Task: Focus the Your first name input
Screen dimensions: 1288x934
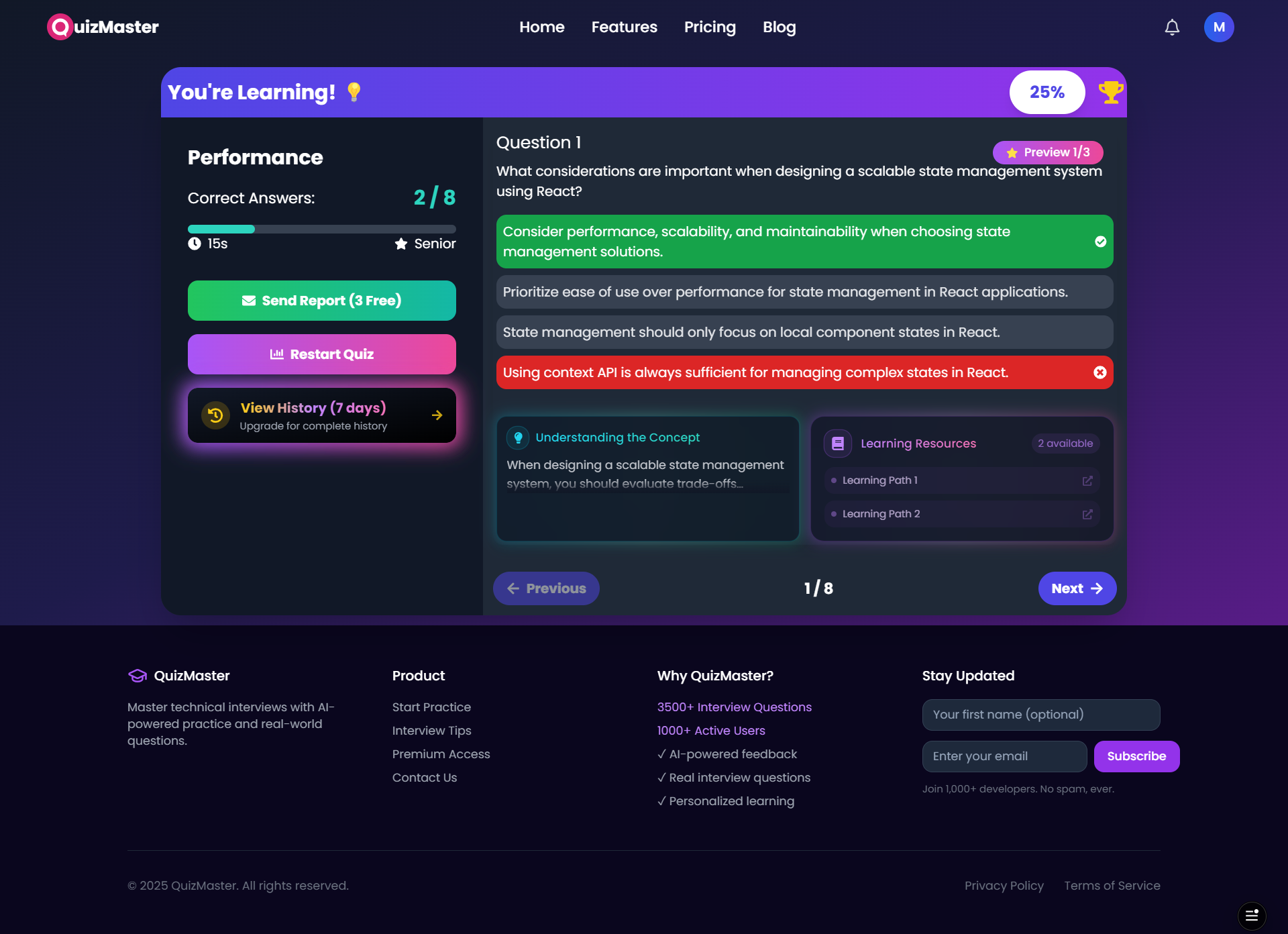Action: pyautogui.click(x=1041, y=715)
